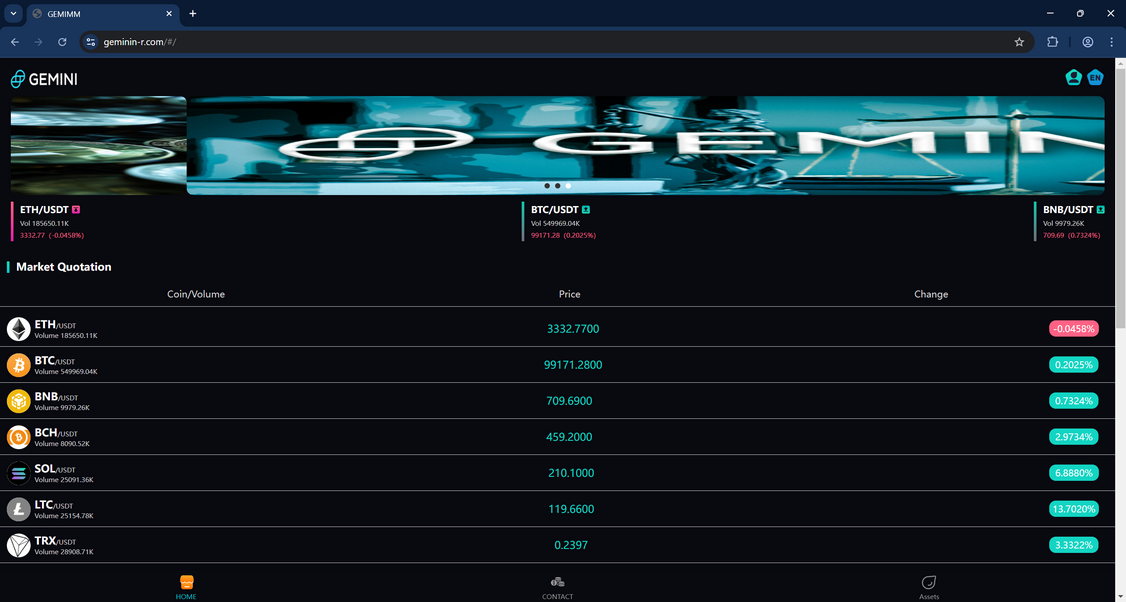Click the BNB price 709.6900
The height and width of the screenshot is (602, 1126).
coord(569,401)
